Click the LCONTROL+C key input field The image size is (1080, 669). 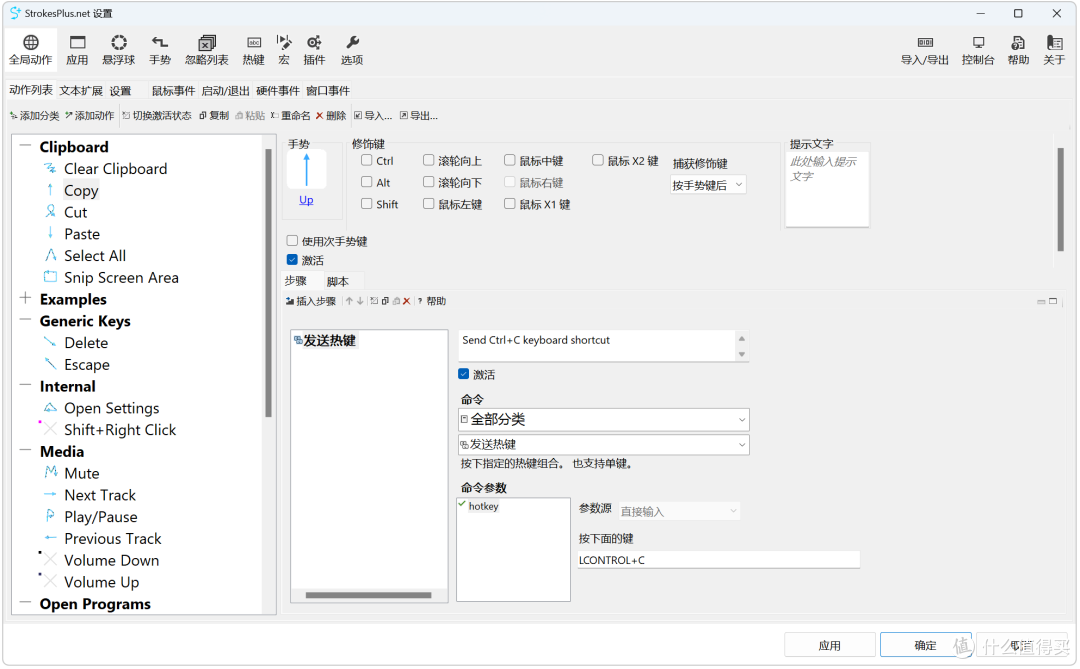click(719, 560)
